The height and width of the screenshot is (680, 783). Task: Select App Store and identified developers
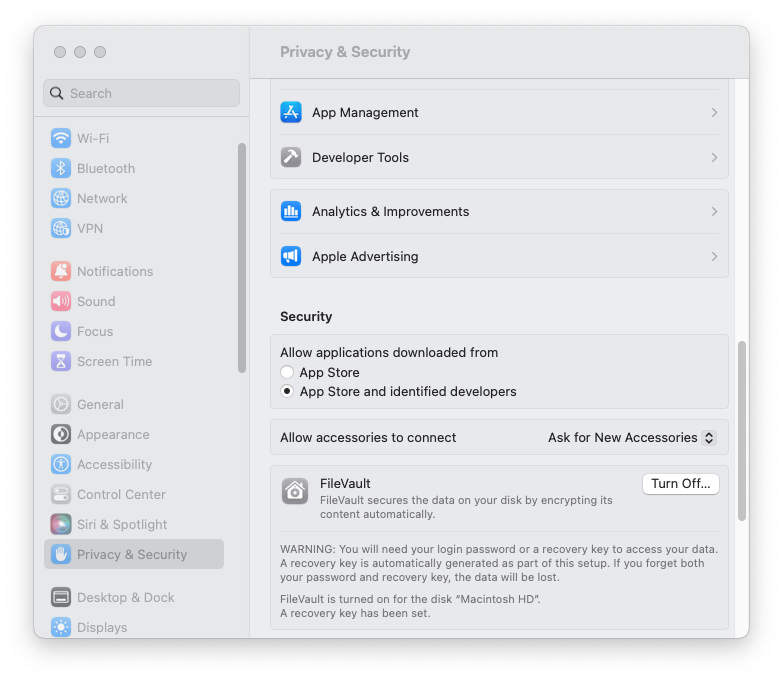287,392
